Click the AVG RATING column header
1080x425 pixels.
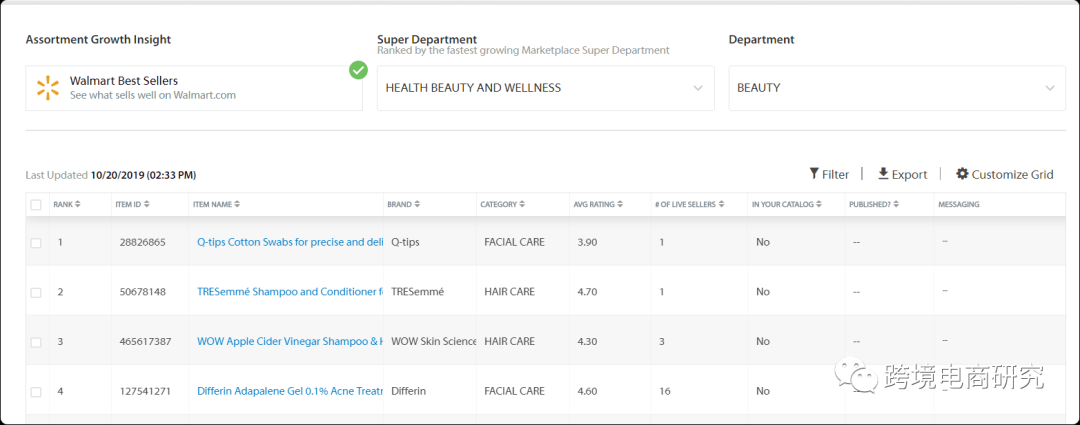(594, 205)
